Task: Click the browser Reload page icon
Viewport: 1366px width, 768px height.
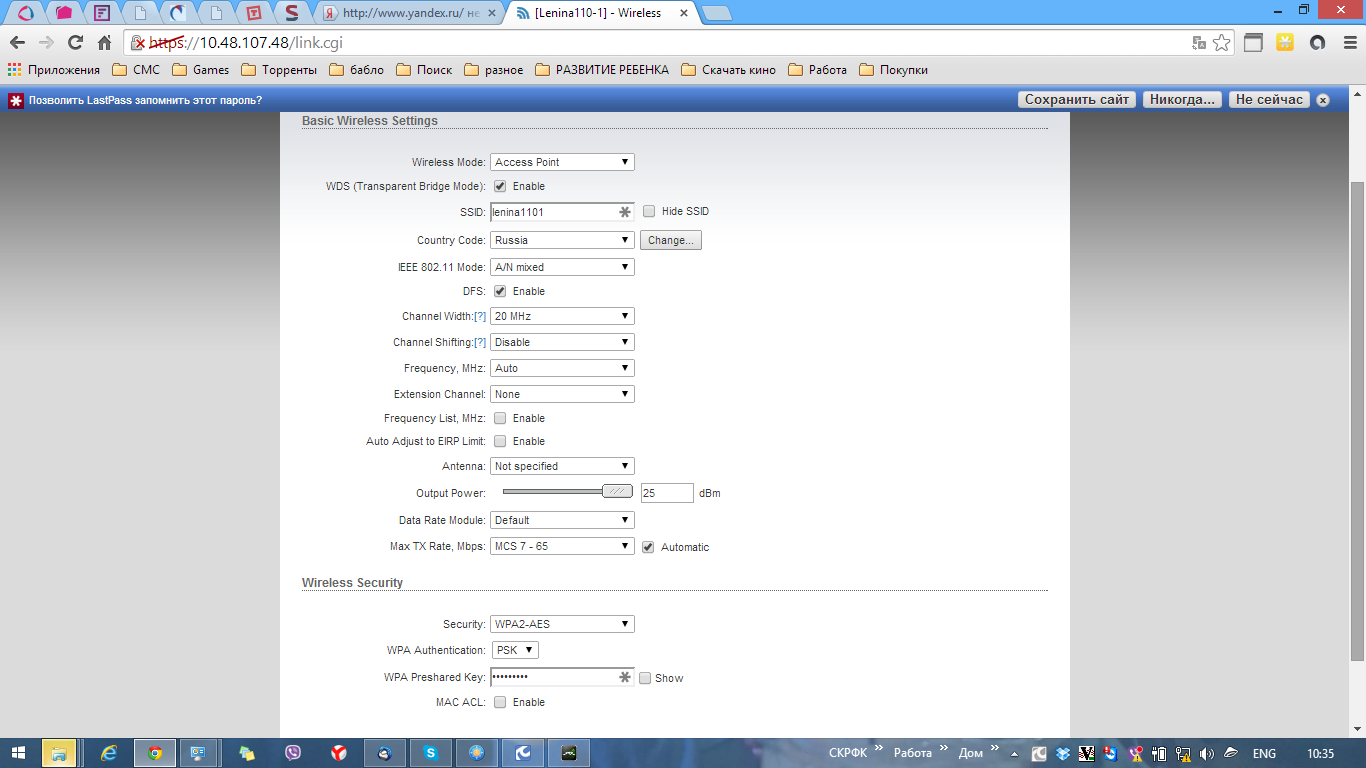Action: (75, 43)
